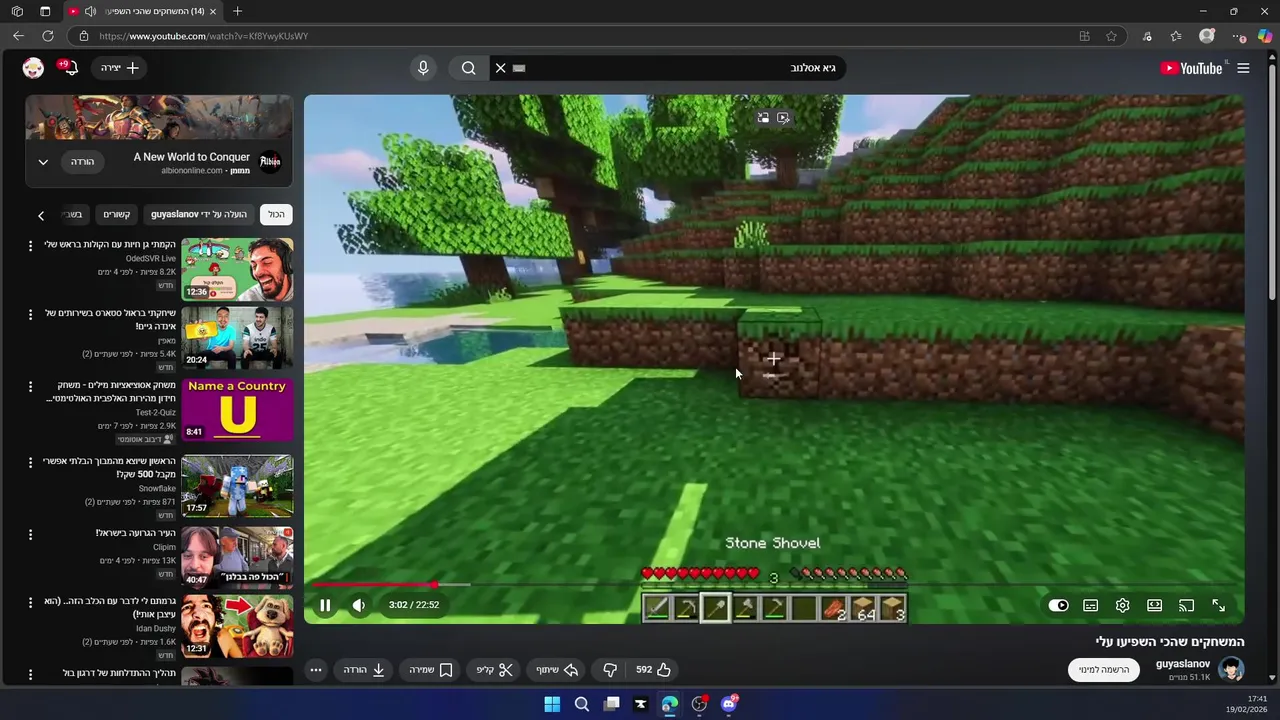Go back with browser back arrow

tap(18, 36)
